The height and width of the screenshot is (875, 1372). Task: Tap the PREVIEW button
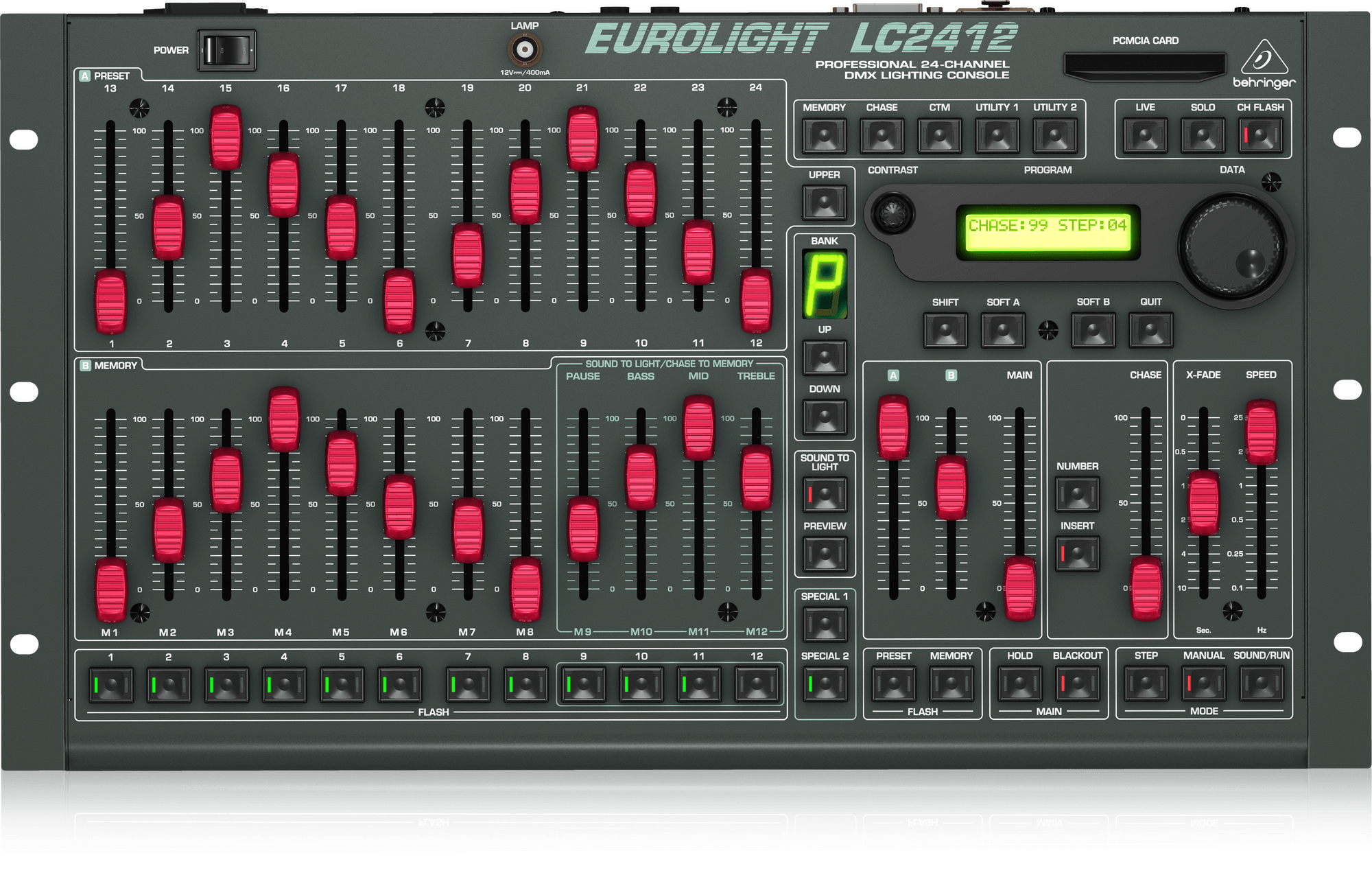pyautogui.click(x=824, y=555)
